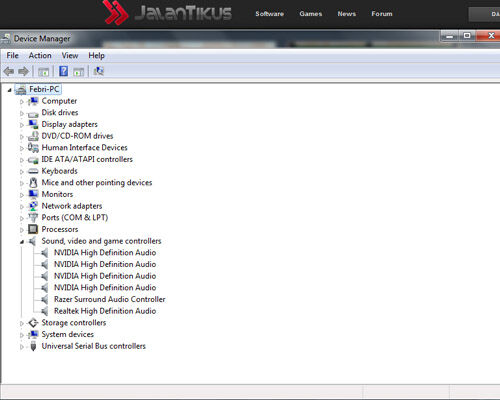500x400 pixels.
Task: Collapse the Febri-PC root node
Action: point(9,90)
